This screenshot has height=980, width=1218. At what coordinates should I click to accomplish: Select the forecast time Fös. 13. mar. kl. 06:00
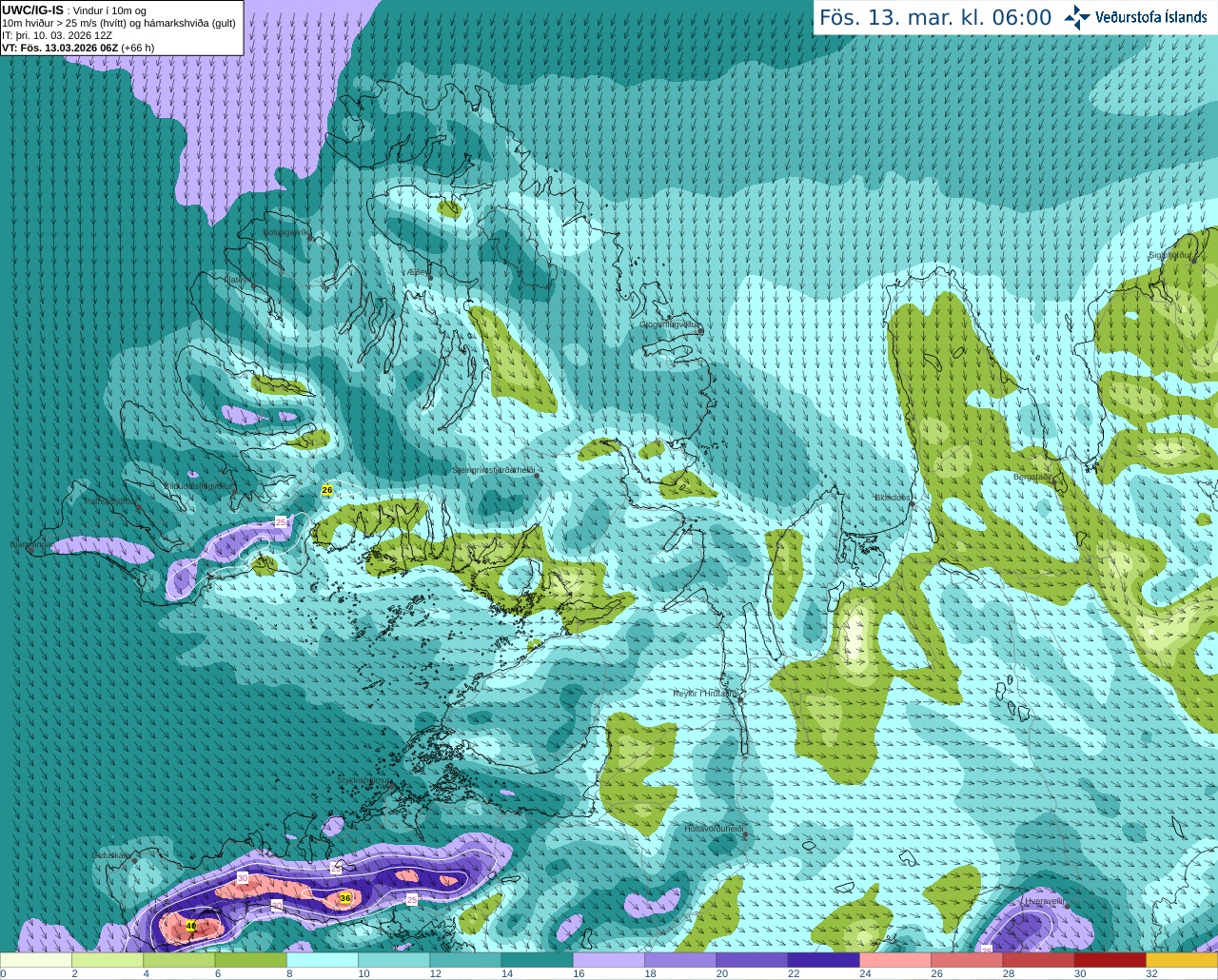(935, 18)
